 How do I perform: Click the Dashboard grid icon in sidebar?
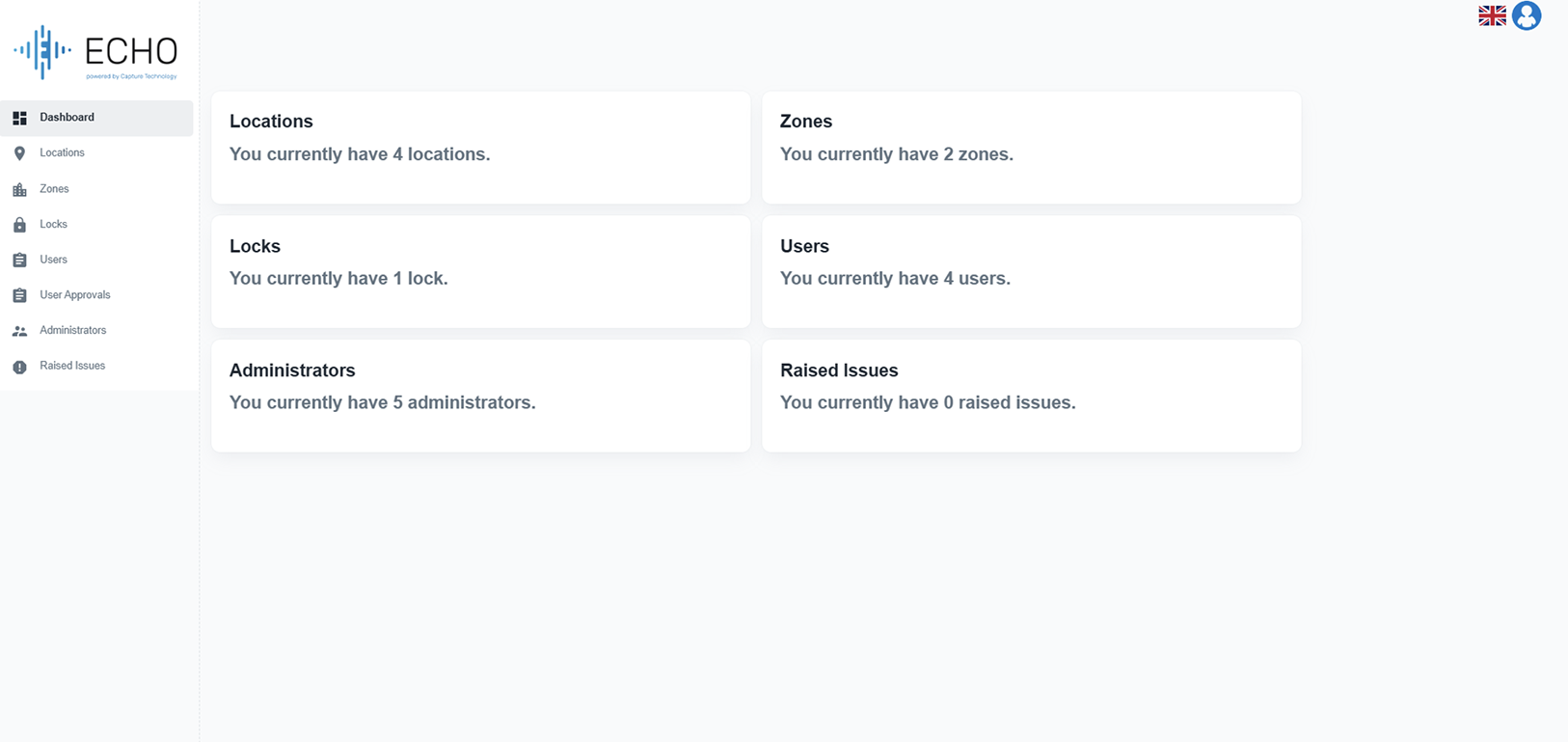(19, 118)
